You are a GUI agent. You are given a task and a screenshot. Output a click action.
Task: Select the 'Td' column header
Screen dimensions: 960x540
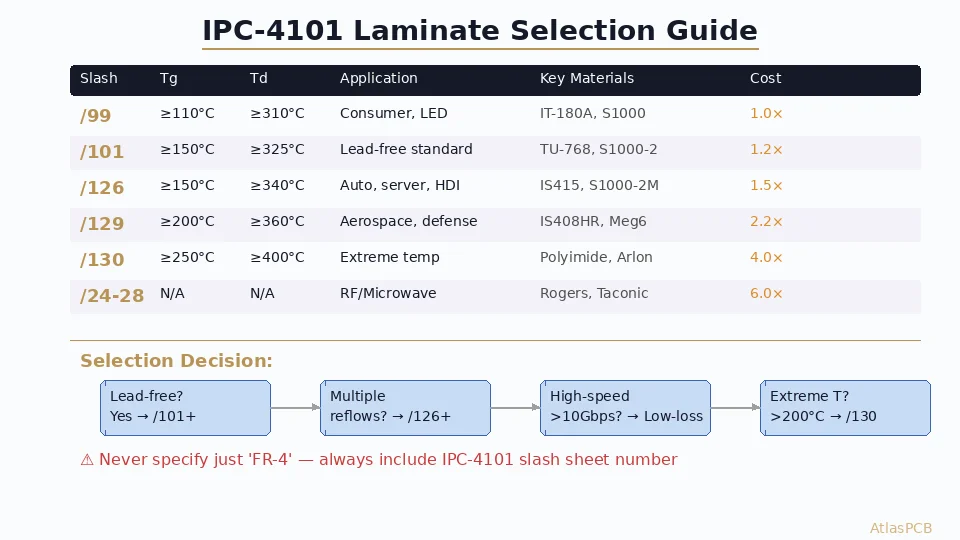[258, 78]
